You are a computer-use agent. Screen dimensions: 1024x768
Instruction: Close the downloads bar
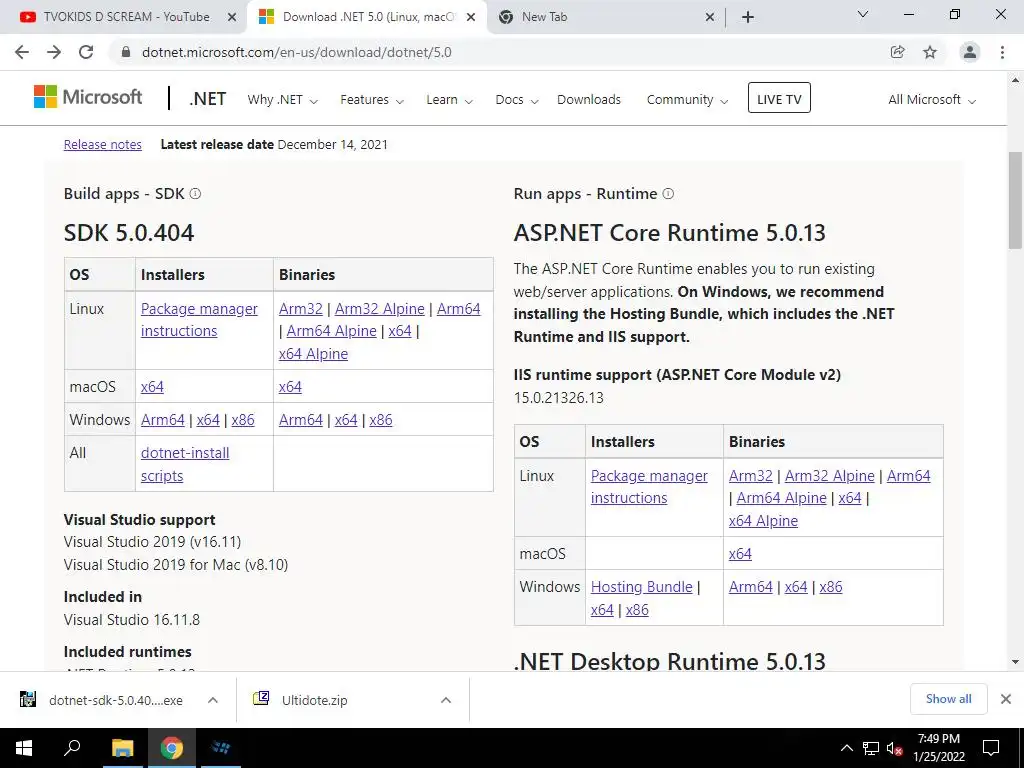(x=1006, y=699)
